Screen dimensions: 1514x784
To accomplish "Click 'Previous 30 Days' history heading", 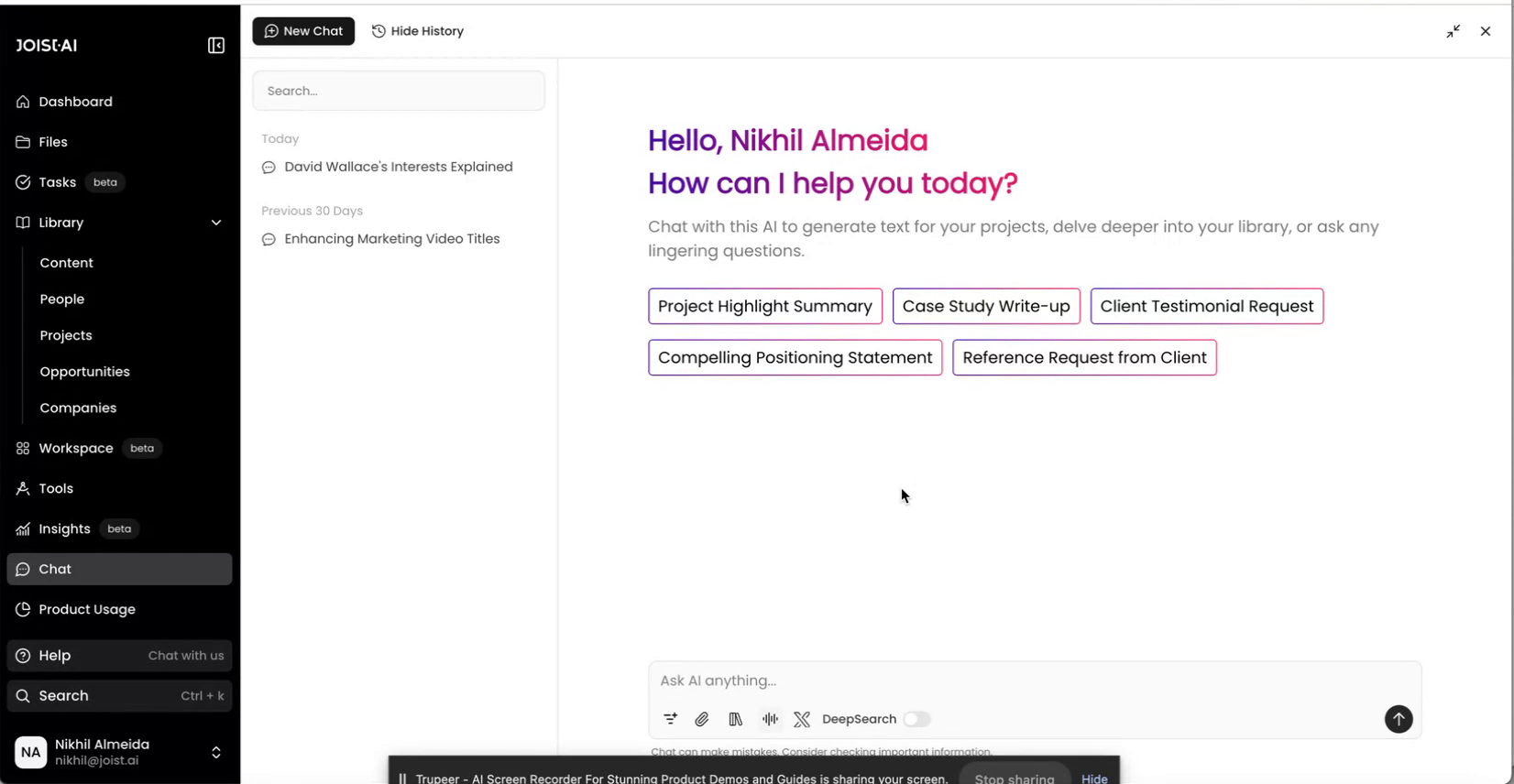I will 312,211.
